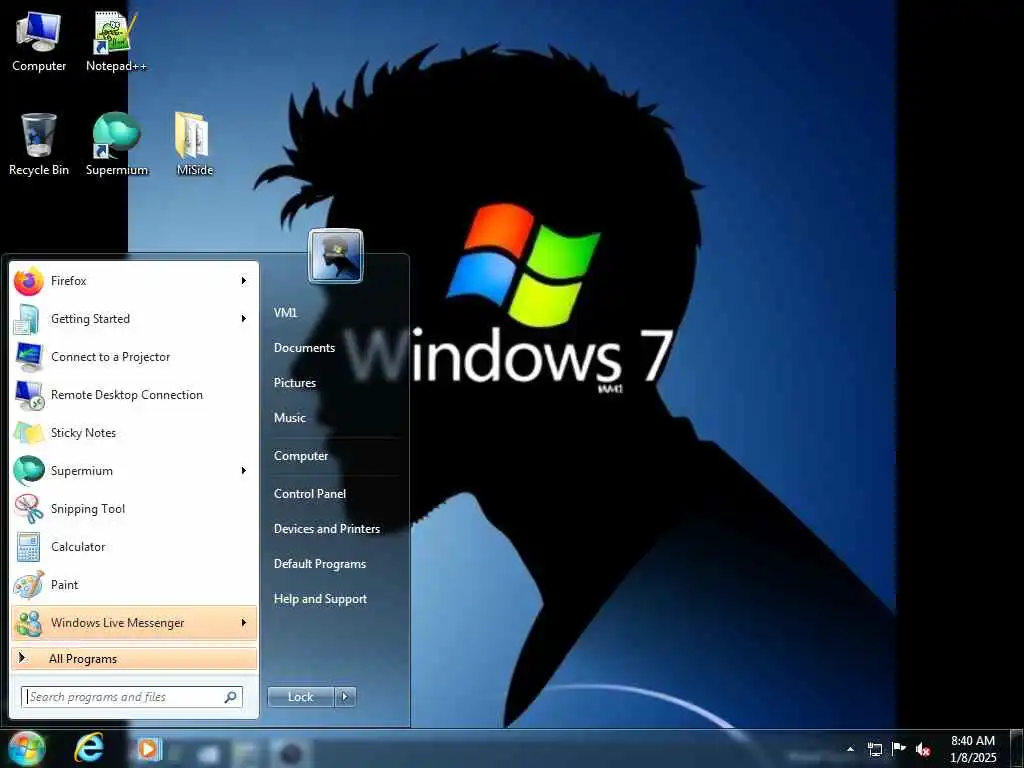Viewport: 1024px width, 768px height.
Task: Click the network status tray icon
Action: (874, 749)
